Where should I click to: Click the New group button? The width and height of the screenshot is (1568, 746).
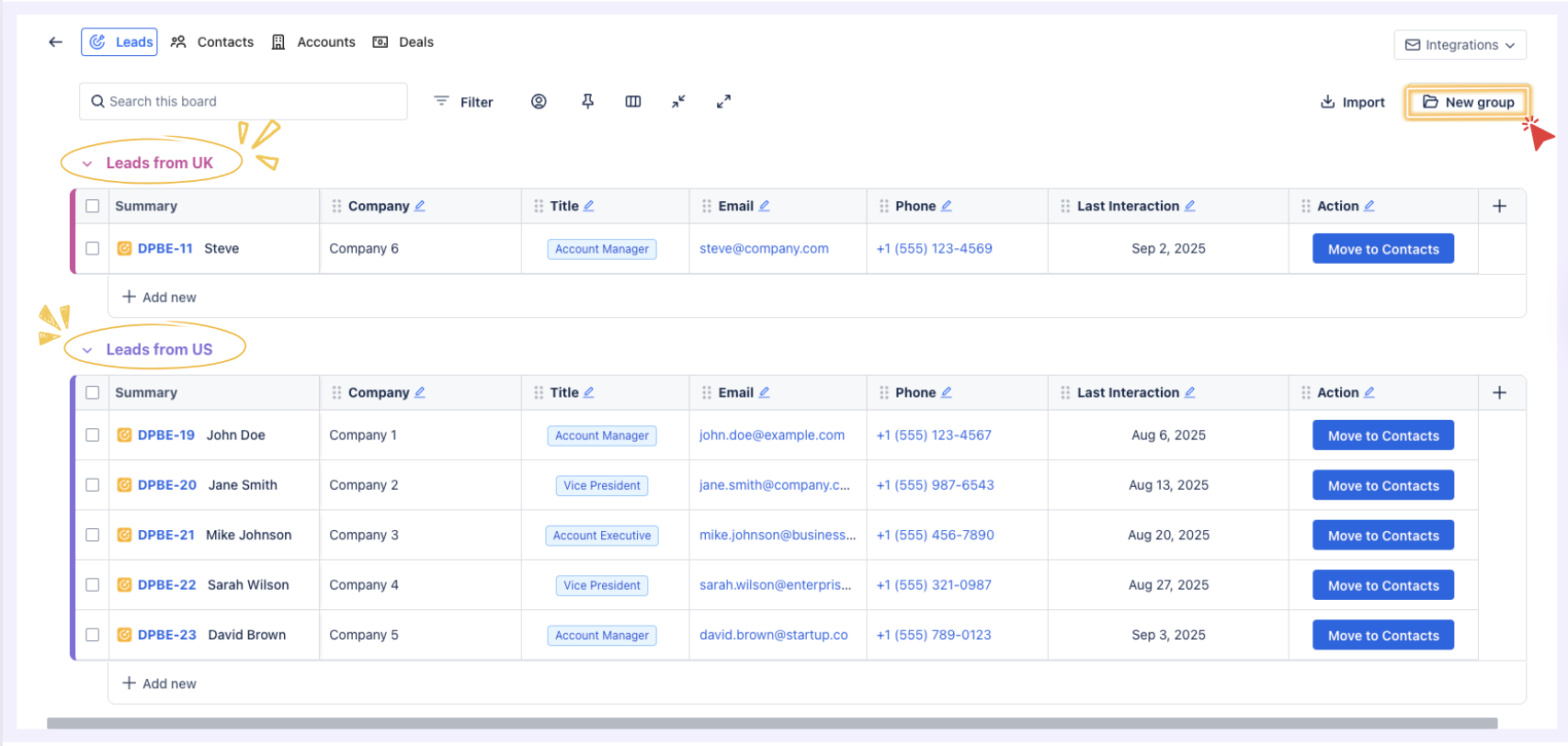(1468, 102)
